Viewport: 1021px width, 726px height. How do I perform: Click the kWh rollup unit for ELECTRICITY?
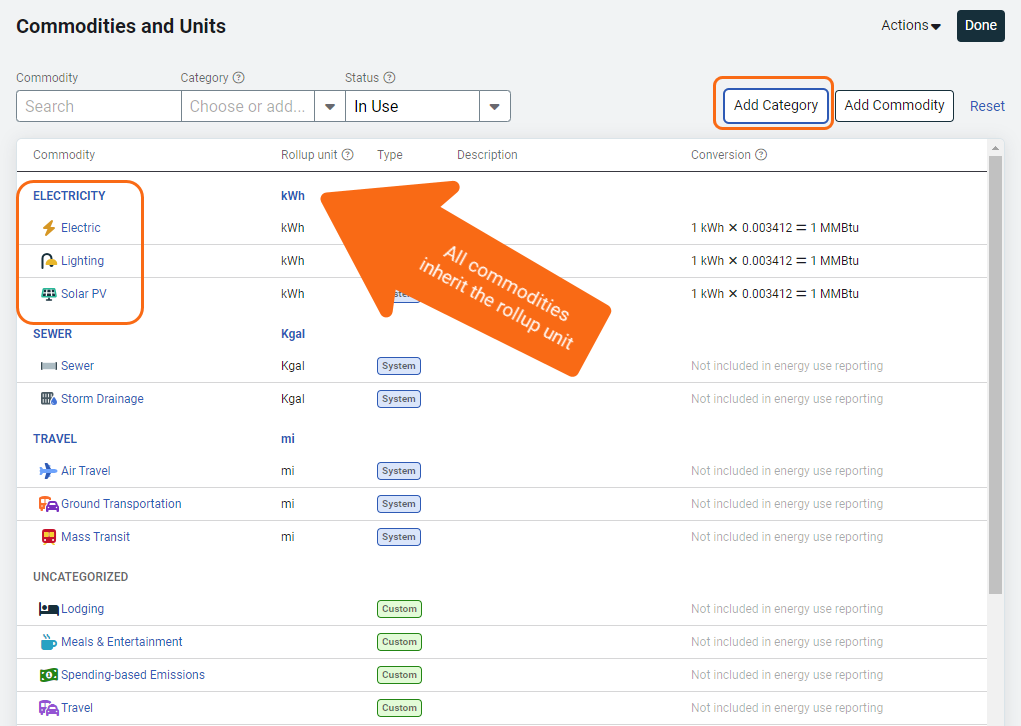point(292,196)
